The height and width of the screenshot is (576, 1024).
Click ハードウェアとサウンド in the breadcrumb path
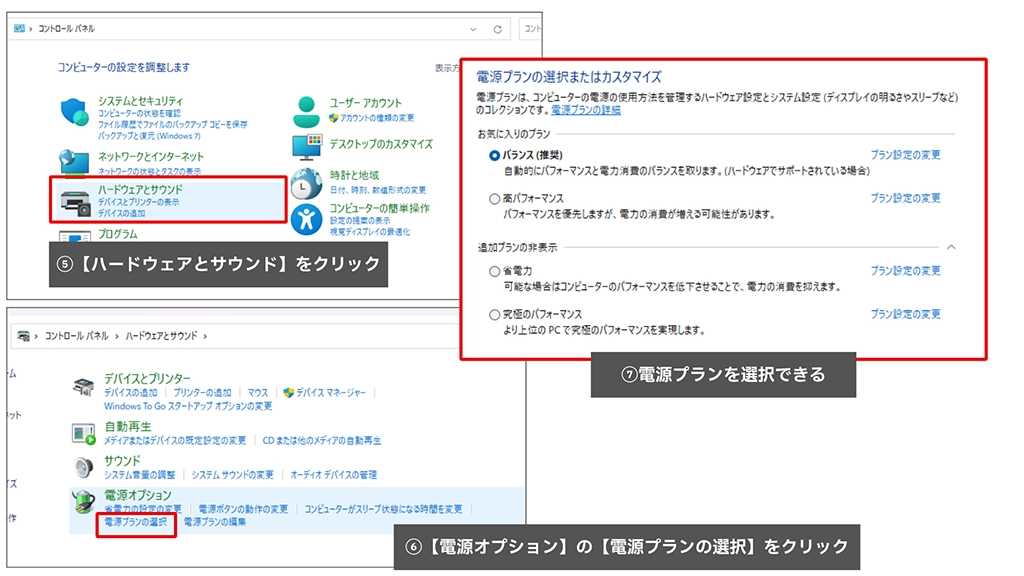click(x=161, y=336)
